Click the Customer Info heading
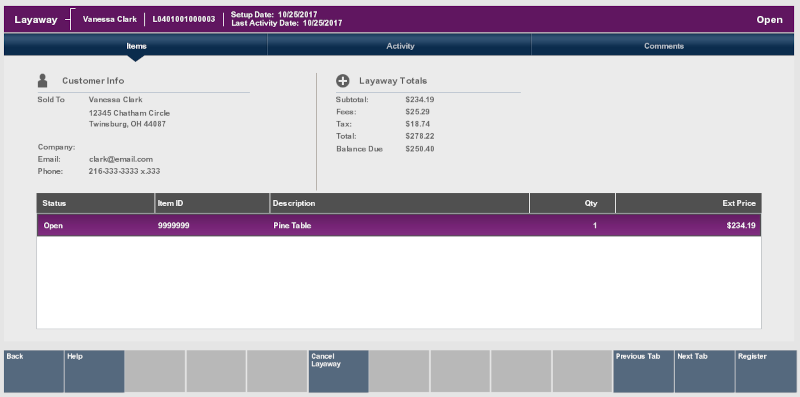 pos(93,81)
